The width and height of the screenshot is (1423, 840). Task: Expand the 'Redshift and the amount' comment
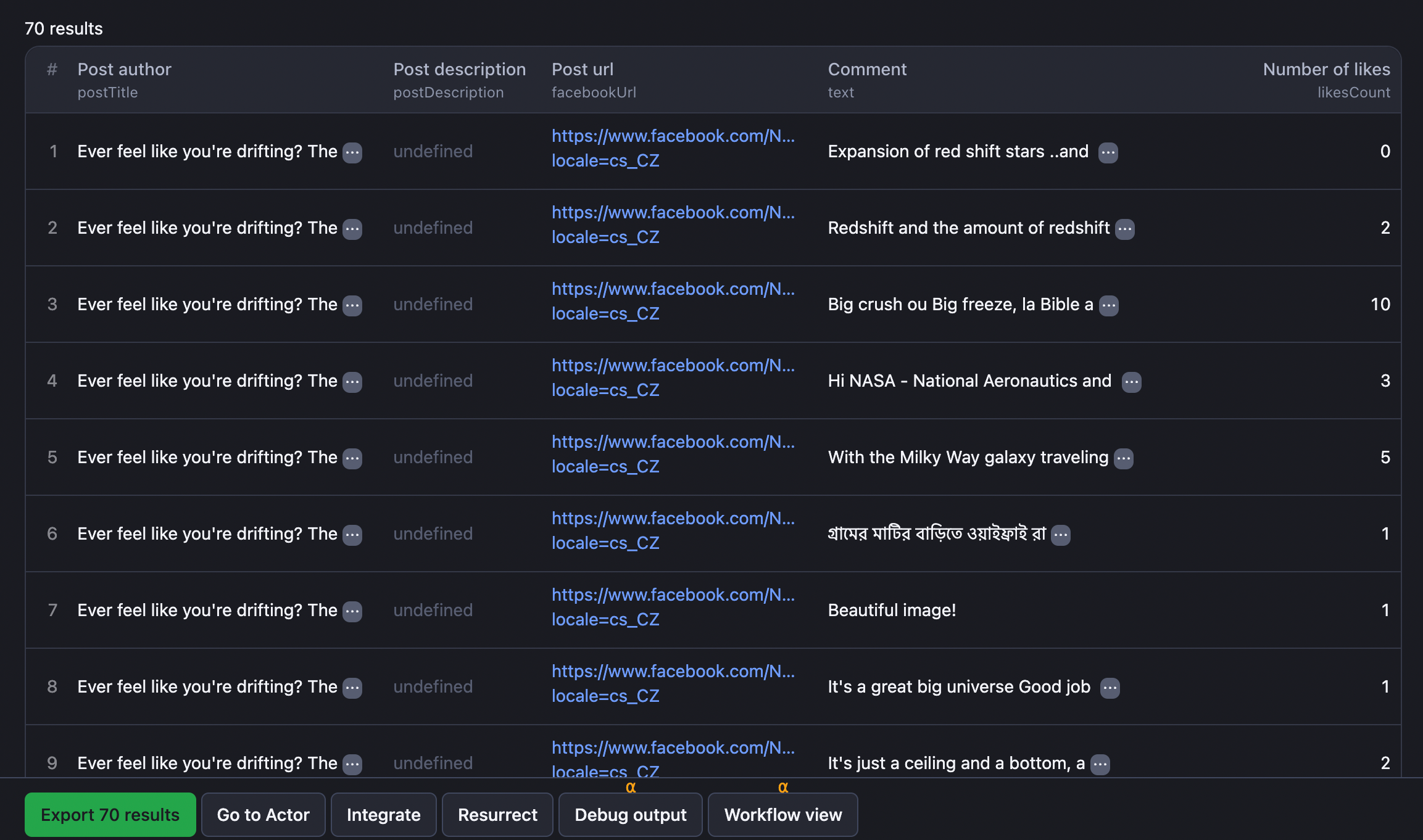point(1124,229)
